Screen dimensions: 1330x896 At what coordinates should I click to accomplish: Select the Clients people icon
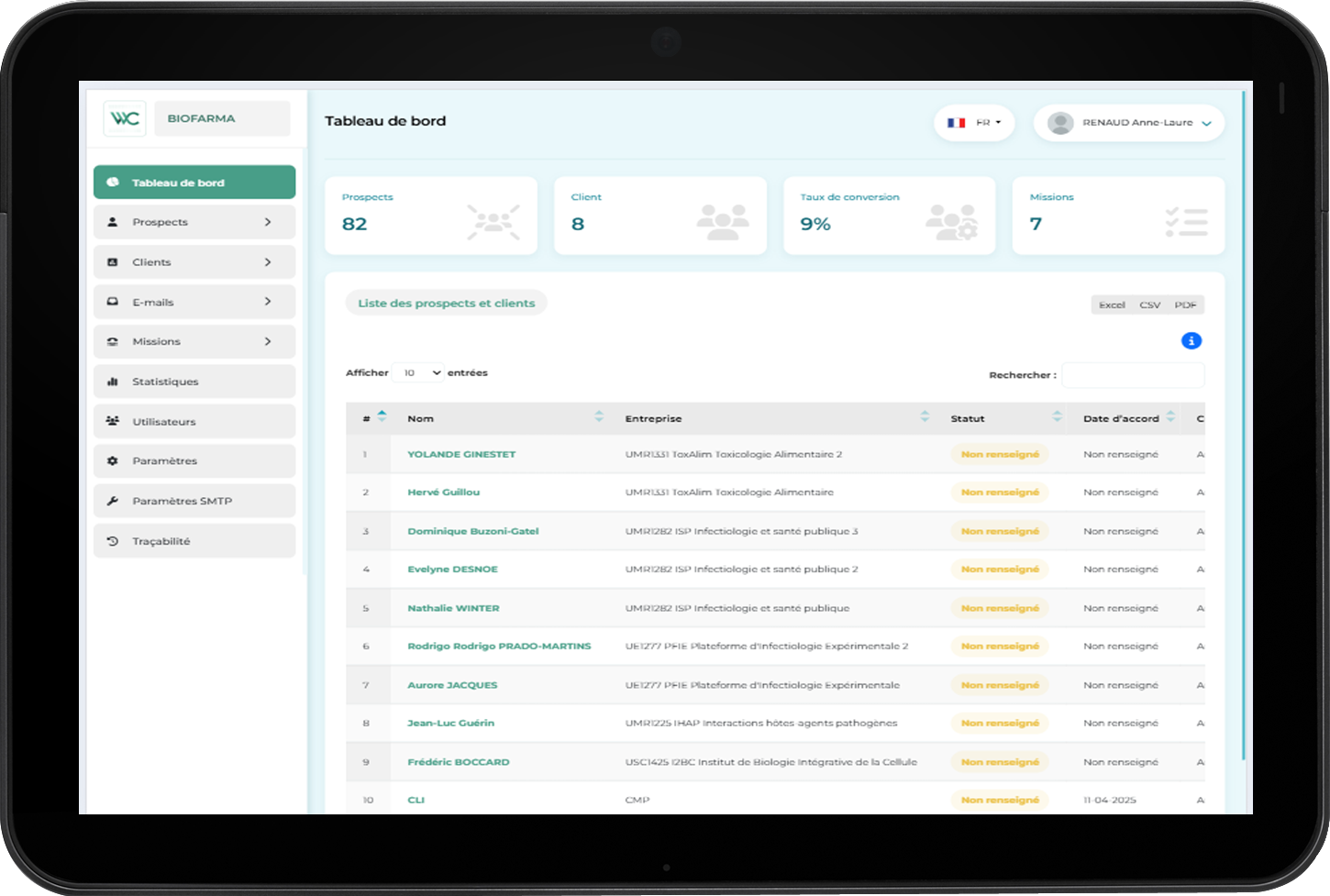(x=112, y=261)
